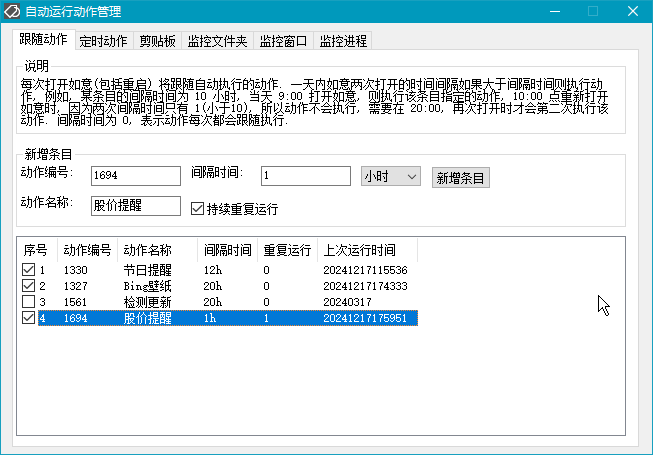Click the 12h interval cell

213,270
